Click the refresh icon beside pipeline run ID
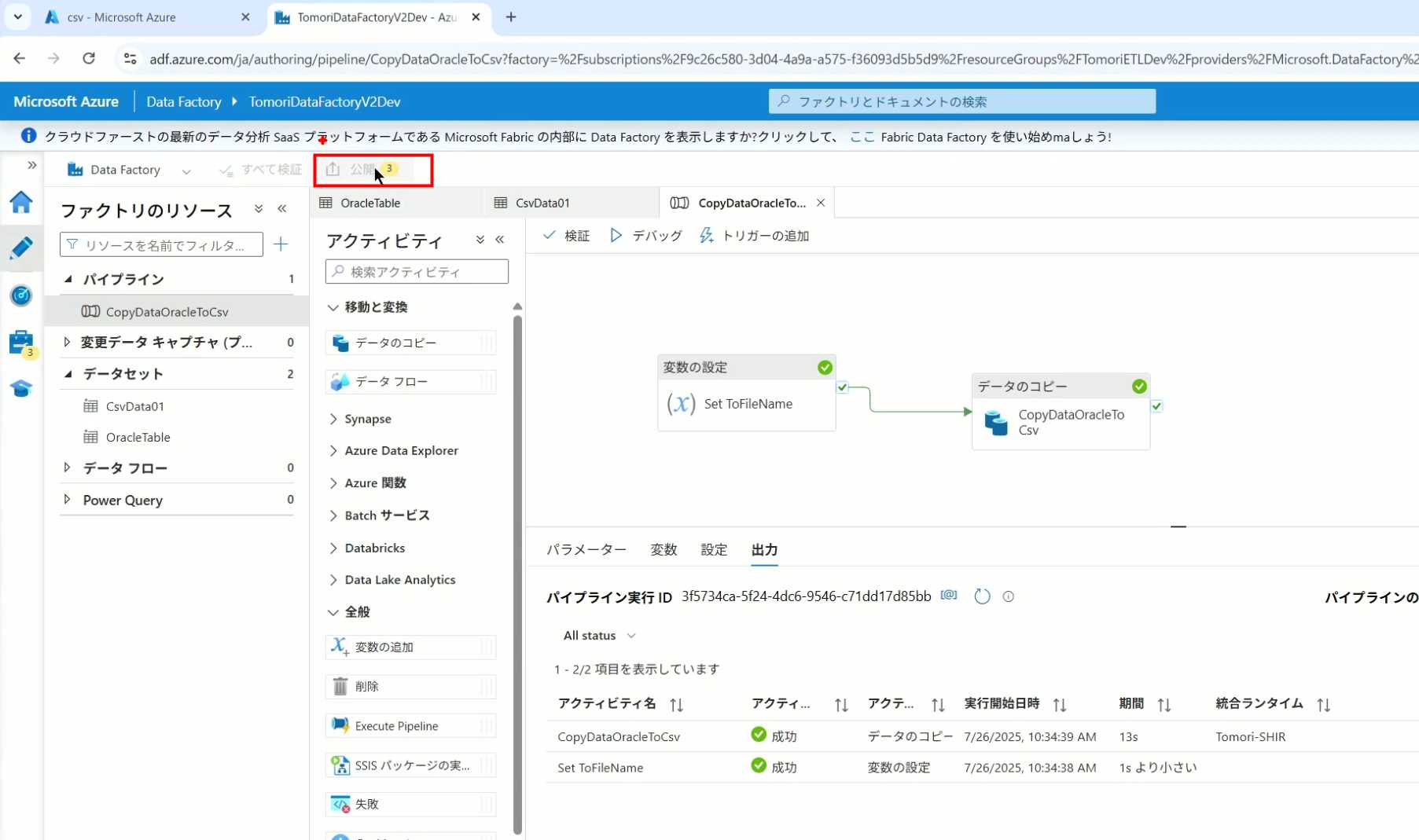The height and width of the screenshot is (840, 1419). click(982, 596)
